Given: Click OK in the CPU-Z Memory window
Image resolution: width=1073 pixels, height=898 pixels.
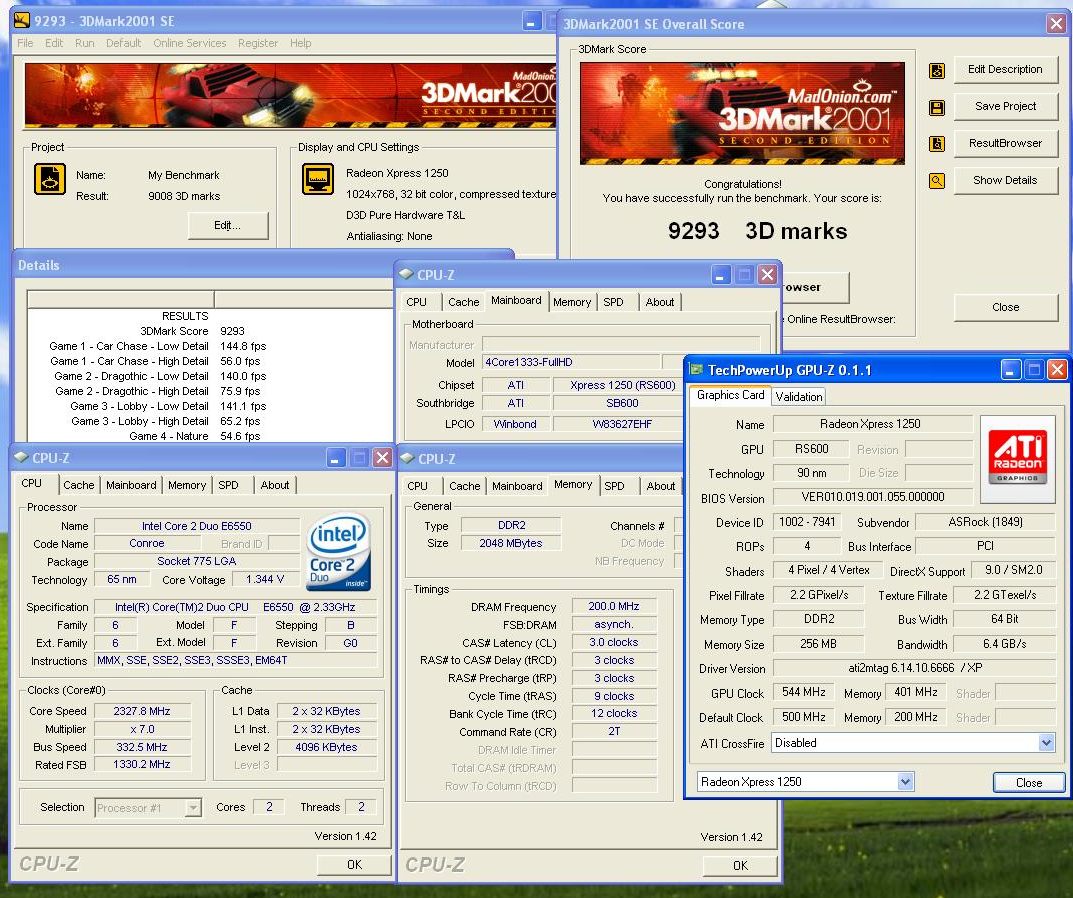Looking at the screenshot, I should [x=740, y=865].
